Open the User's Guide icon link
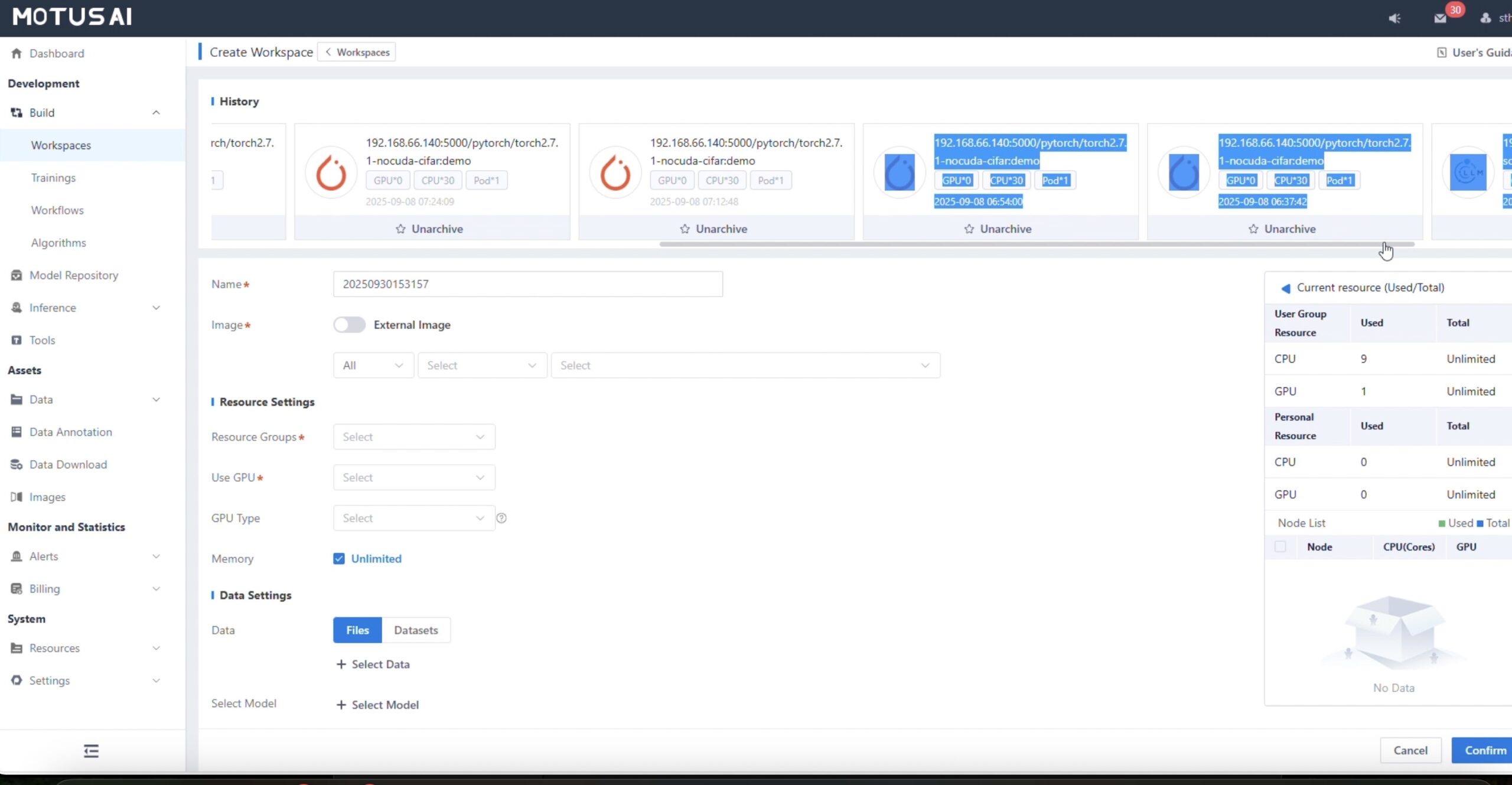Viewport: 1512px width, 785px height. [x=1442, y=53]
